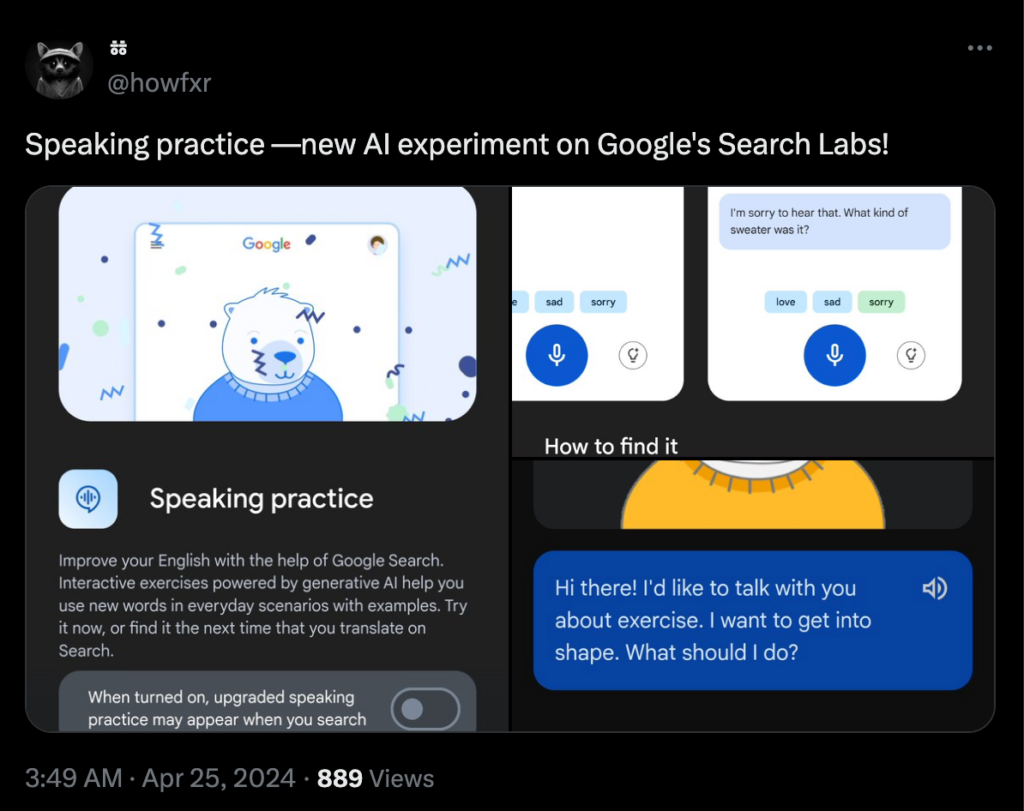This screenshot has width=1024, height=811.
Task: Click the small profile picture beside the Google logo
Action: click(x=377, y=244)
